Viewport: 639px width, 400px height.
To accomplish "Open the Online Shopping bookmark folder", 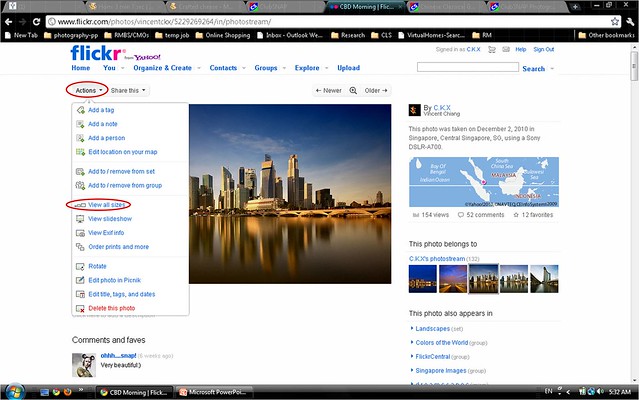I will [x=223, y=35].
